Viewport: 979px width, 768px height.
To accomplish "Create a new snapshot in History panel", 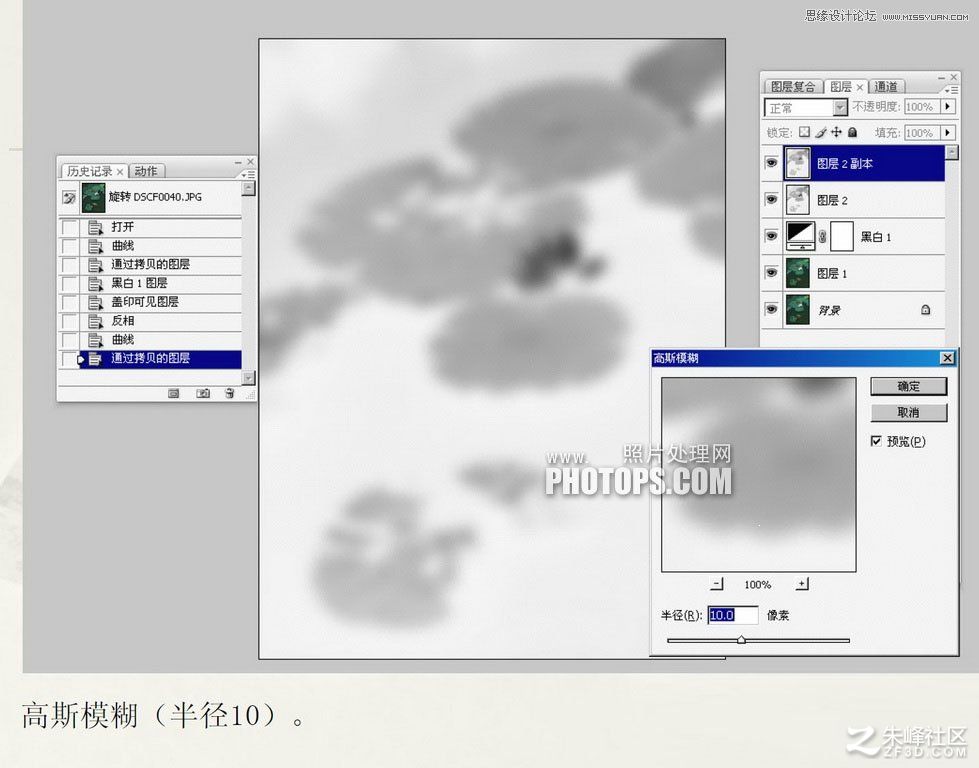I will point(203,393).
